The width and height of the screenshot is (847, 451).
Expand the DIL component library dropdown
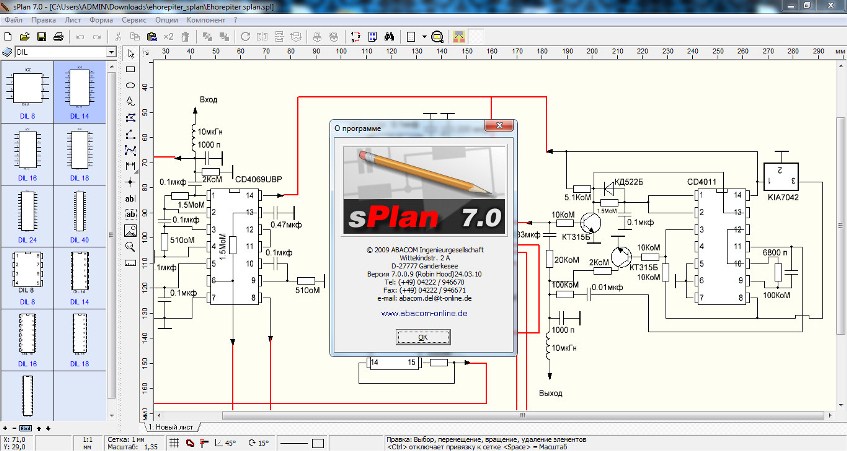point(111,52)
